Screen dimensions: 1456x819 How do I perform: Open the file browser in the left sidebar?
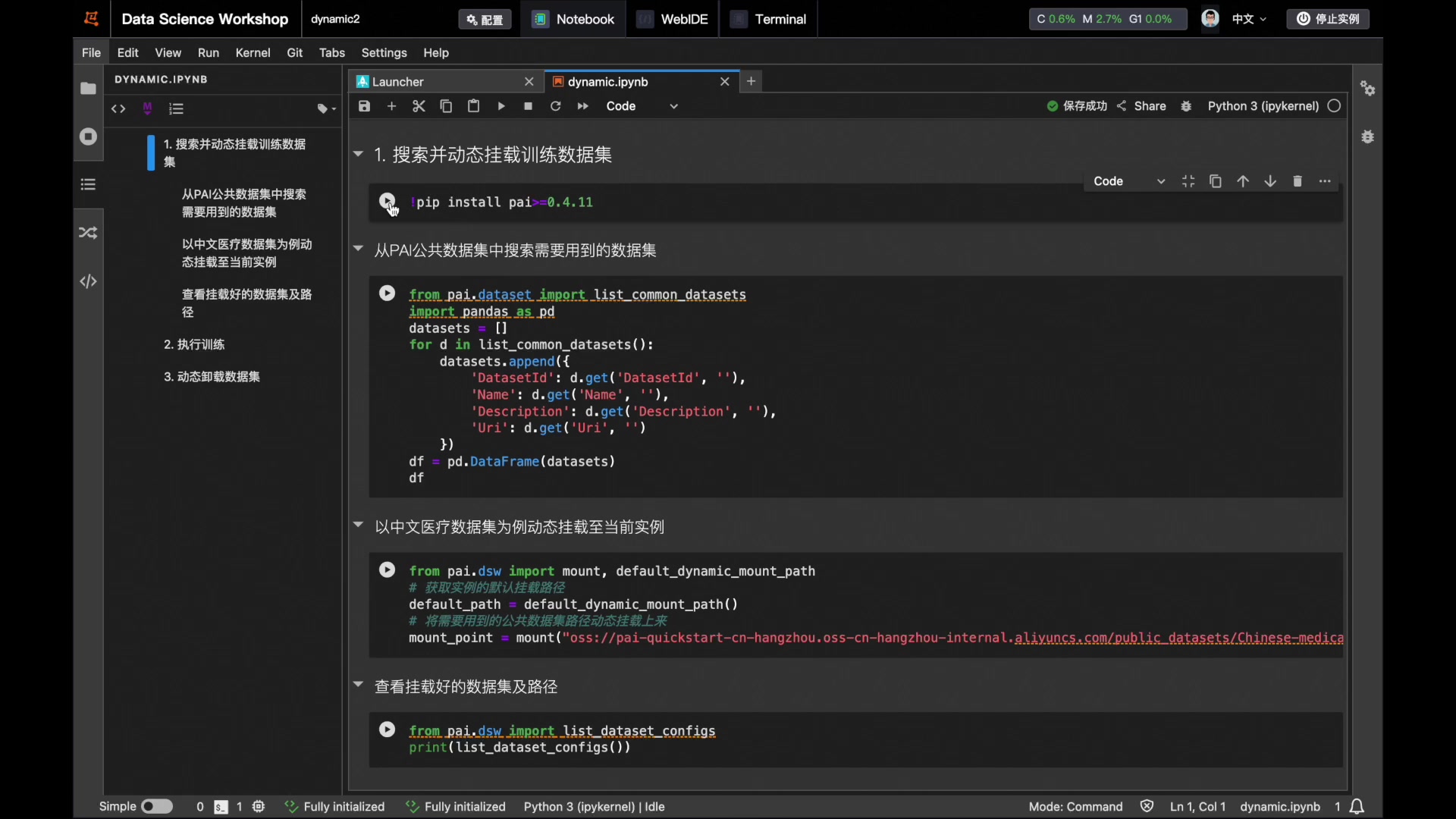coord(88,89)
